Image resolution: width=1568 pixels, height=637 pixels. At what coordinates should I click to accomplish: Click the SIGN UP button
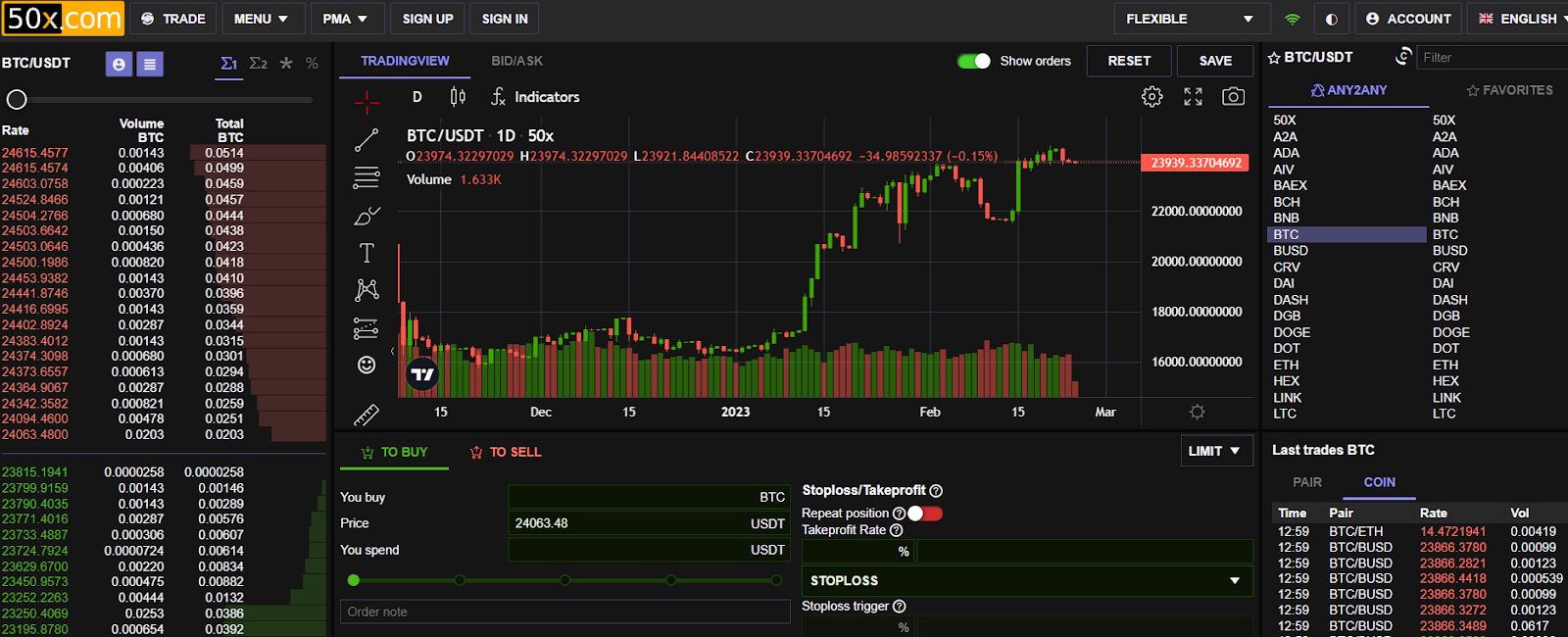428,19
